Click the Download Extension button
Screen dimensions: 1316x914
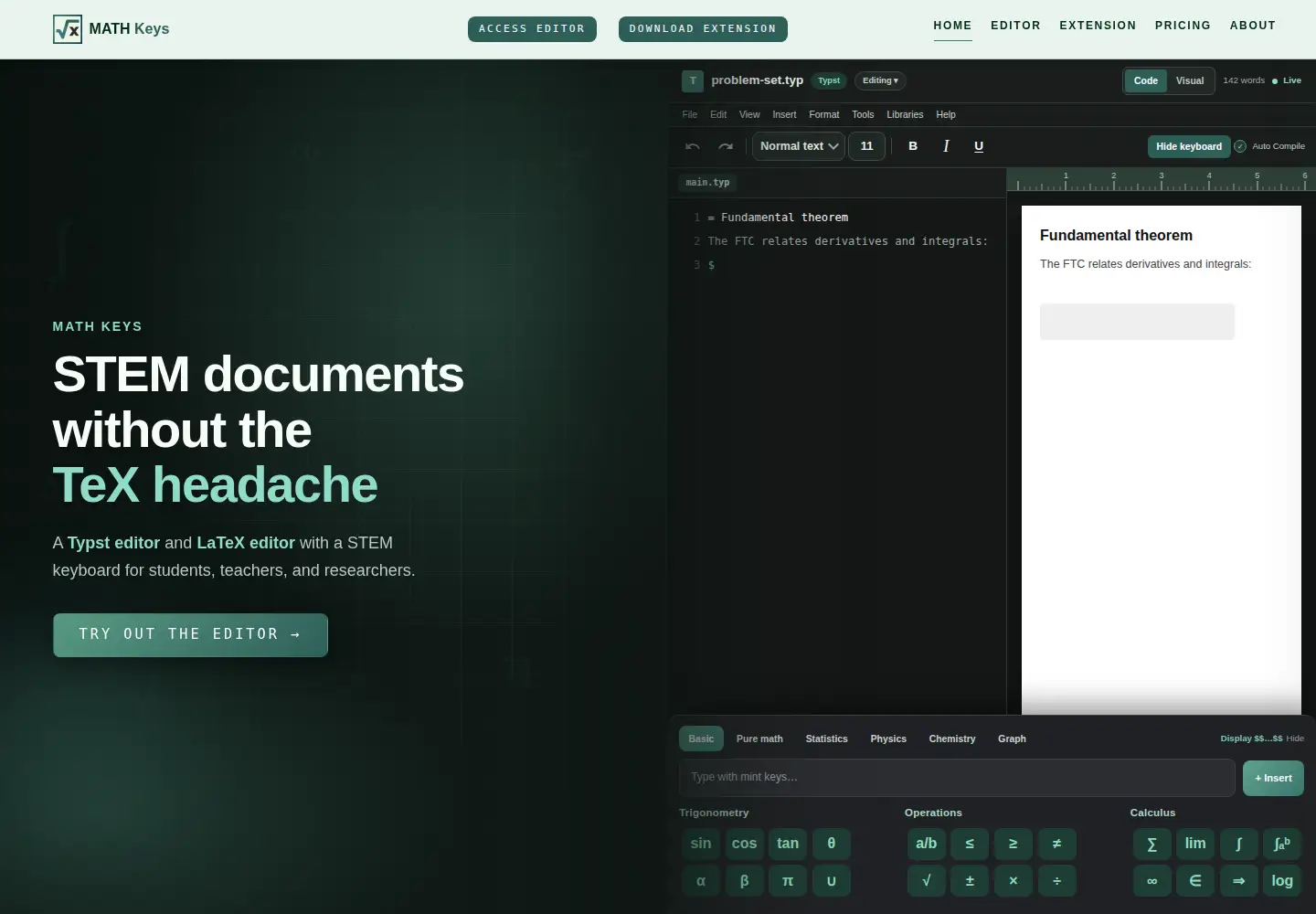point(703,29)
